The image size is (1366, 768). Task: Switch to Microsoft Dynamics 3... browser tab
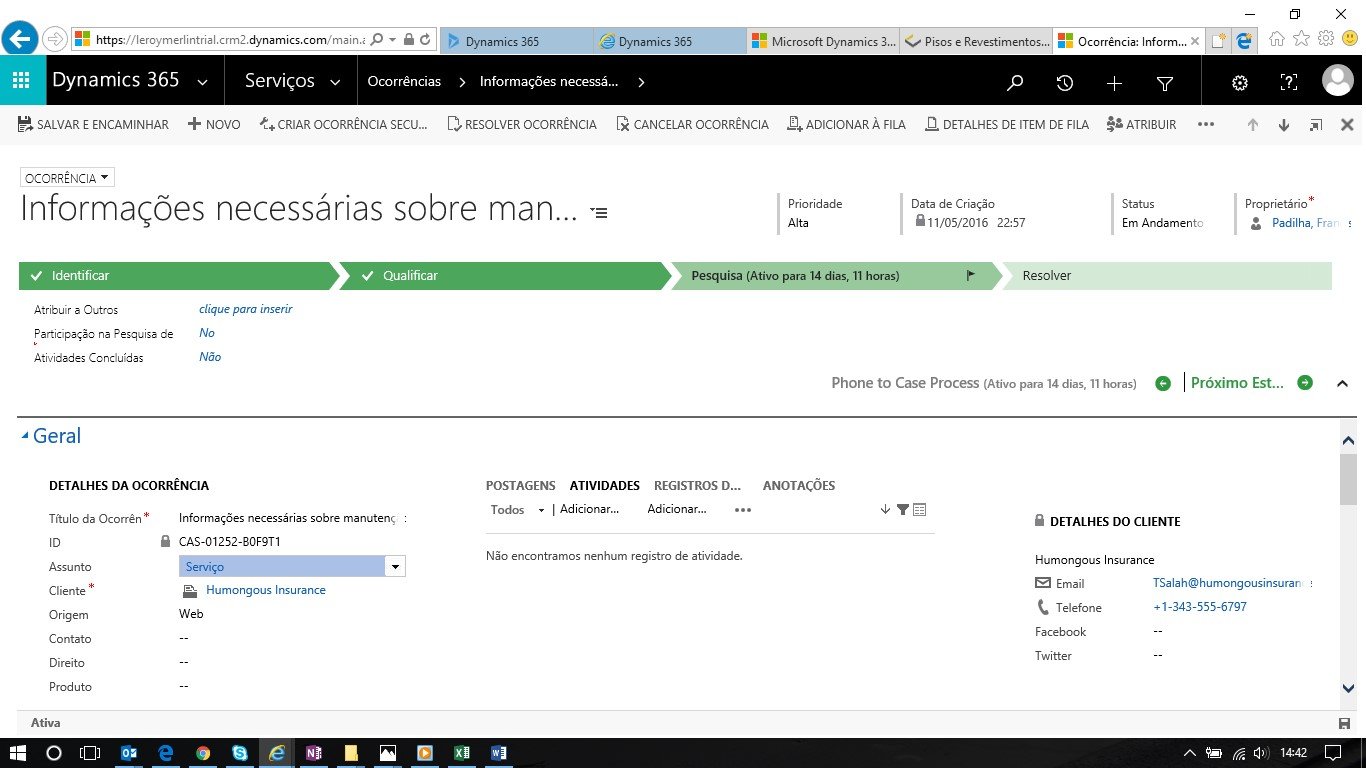pyautogui.click(x=822, y=41)
